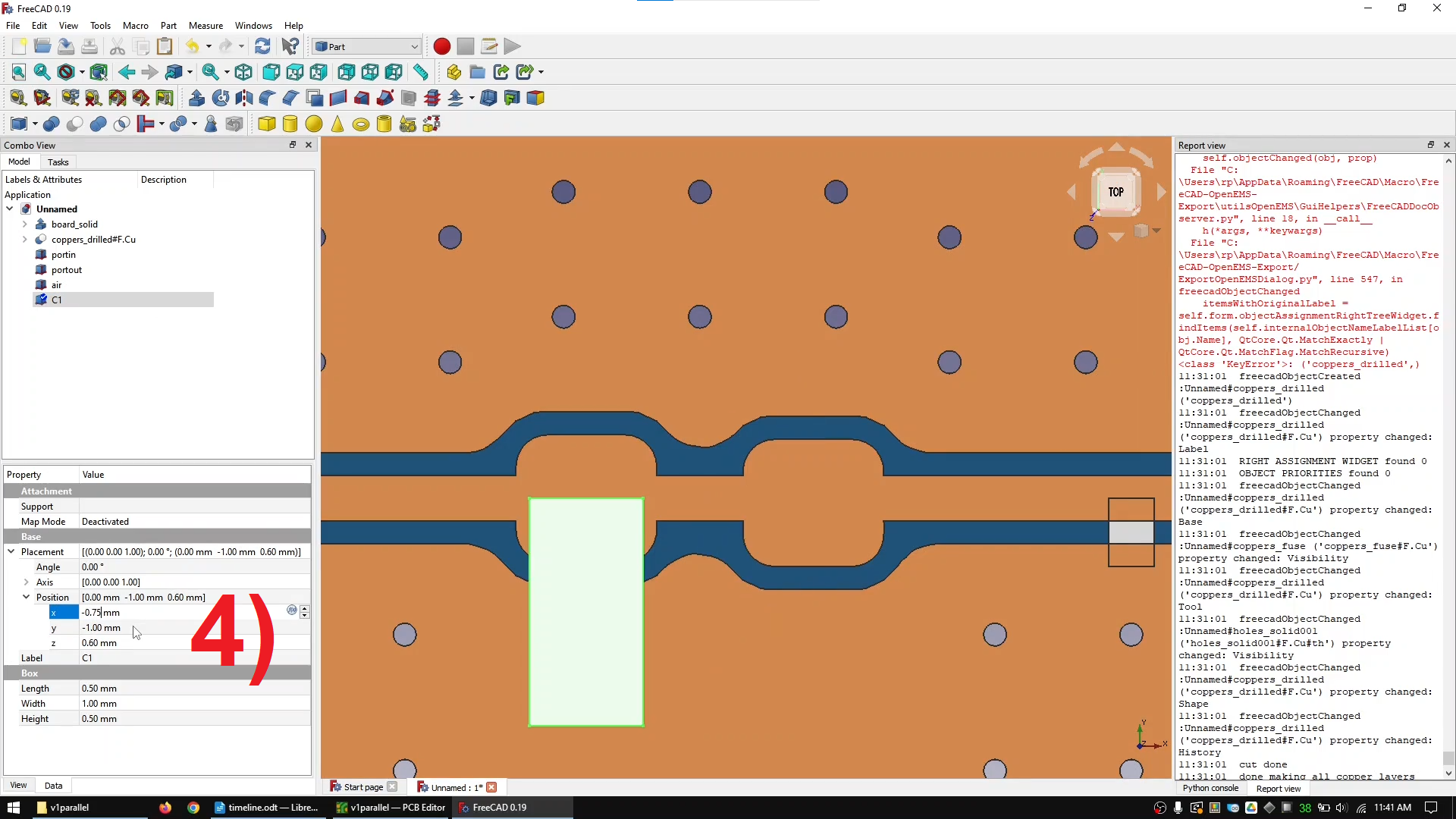
Task: Click the Measure distance ruler icon
Action: 420,72
